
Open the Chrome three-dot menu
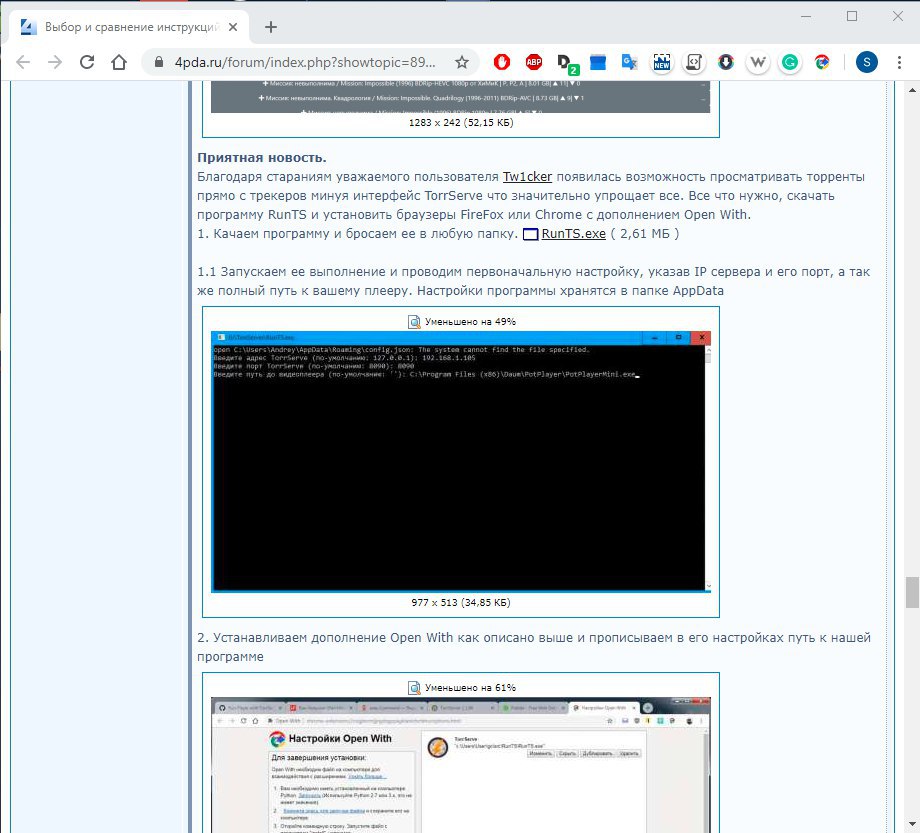(x=899, y=62)
